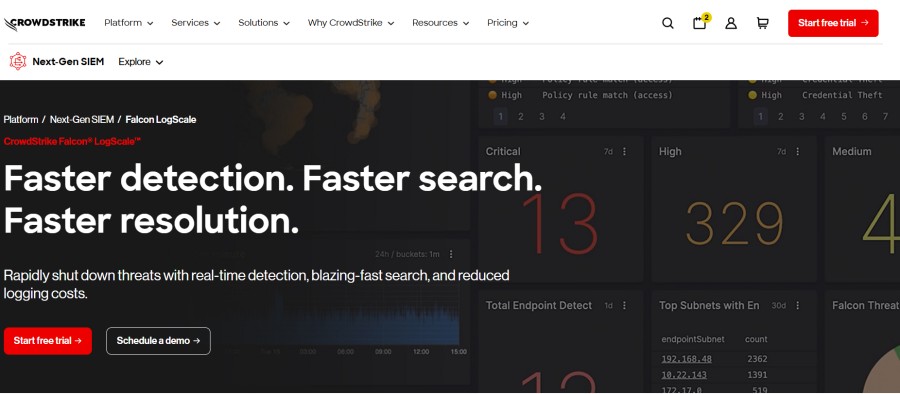Expand the Platform menu

click(129, 23)
